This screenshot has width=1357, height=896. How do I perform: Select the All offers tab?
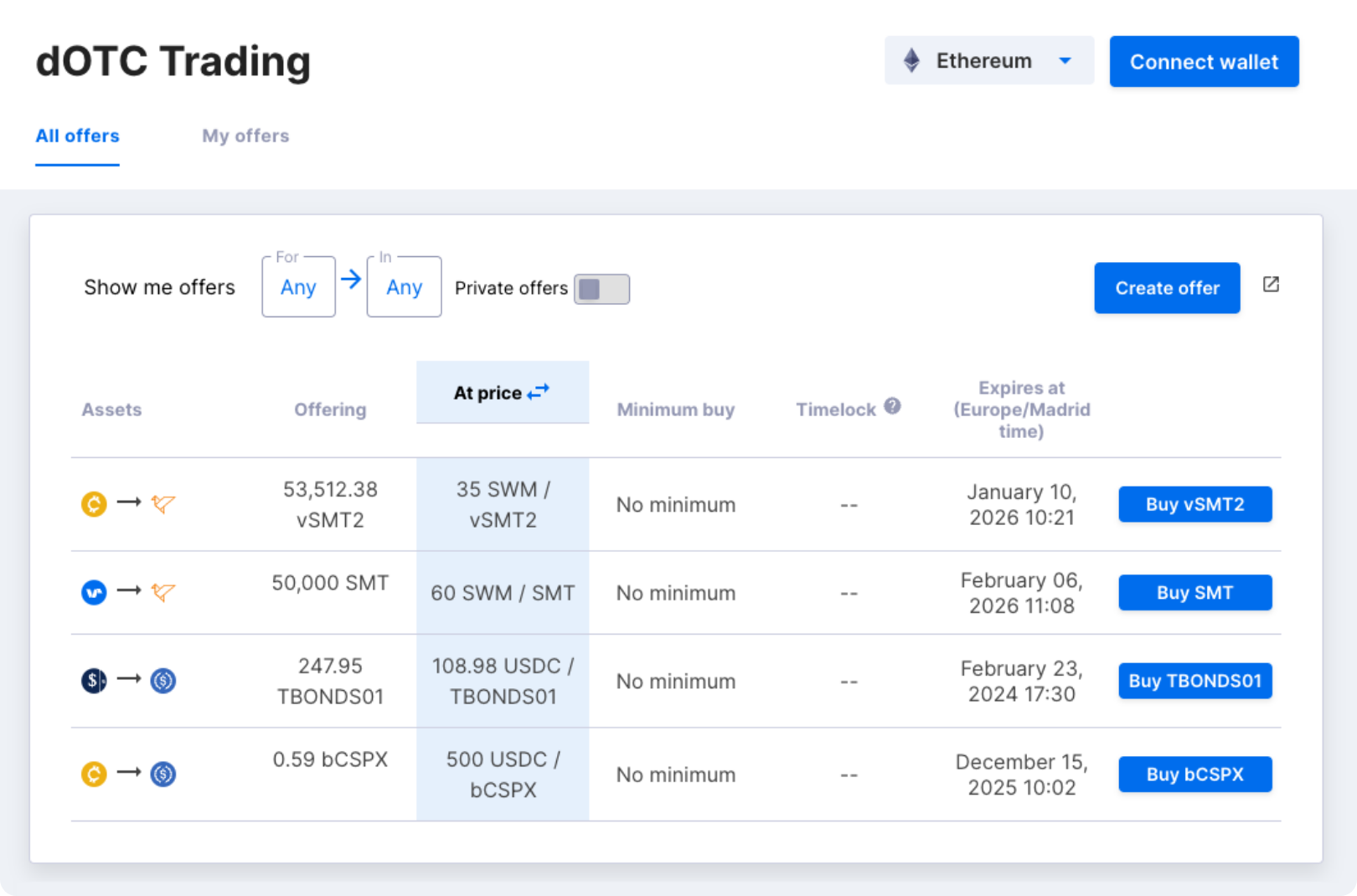click(76, 136)
